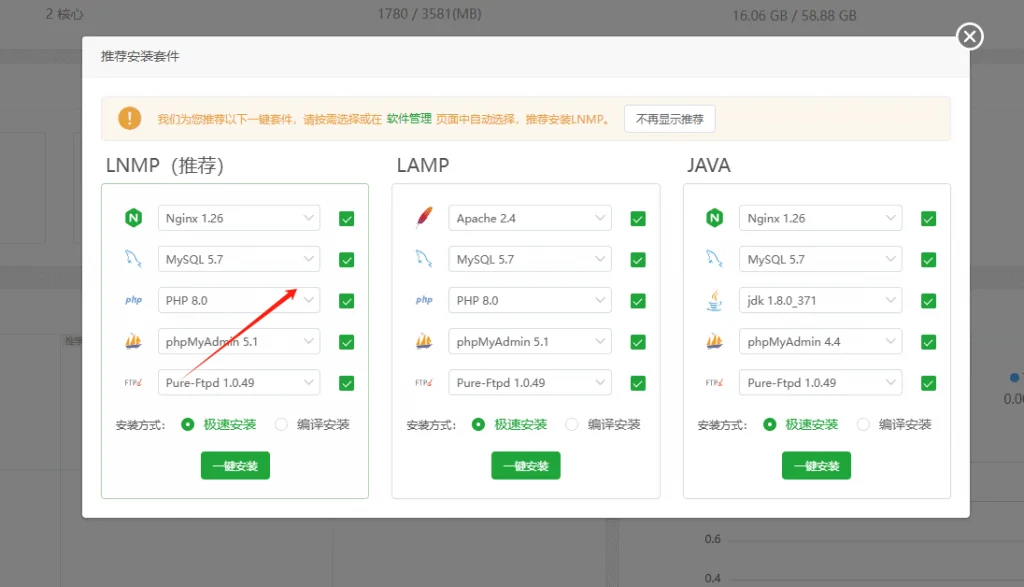Open Apache 2.4 version dropdown
This screenshot has width=1024, height=587.
point(530,218)
